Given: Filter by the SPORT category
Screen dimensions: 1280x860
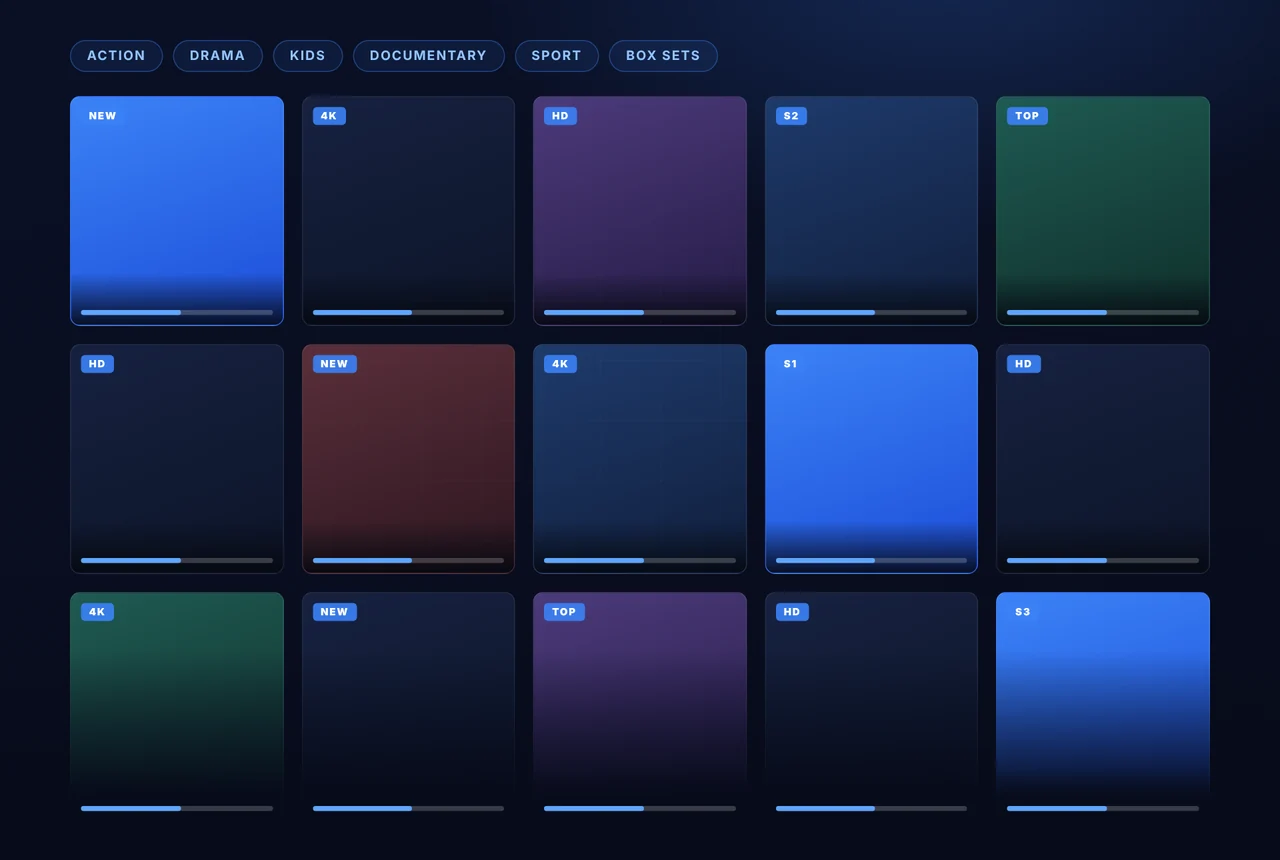Looking at the screenshot, I should tap(557, 56).
